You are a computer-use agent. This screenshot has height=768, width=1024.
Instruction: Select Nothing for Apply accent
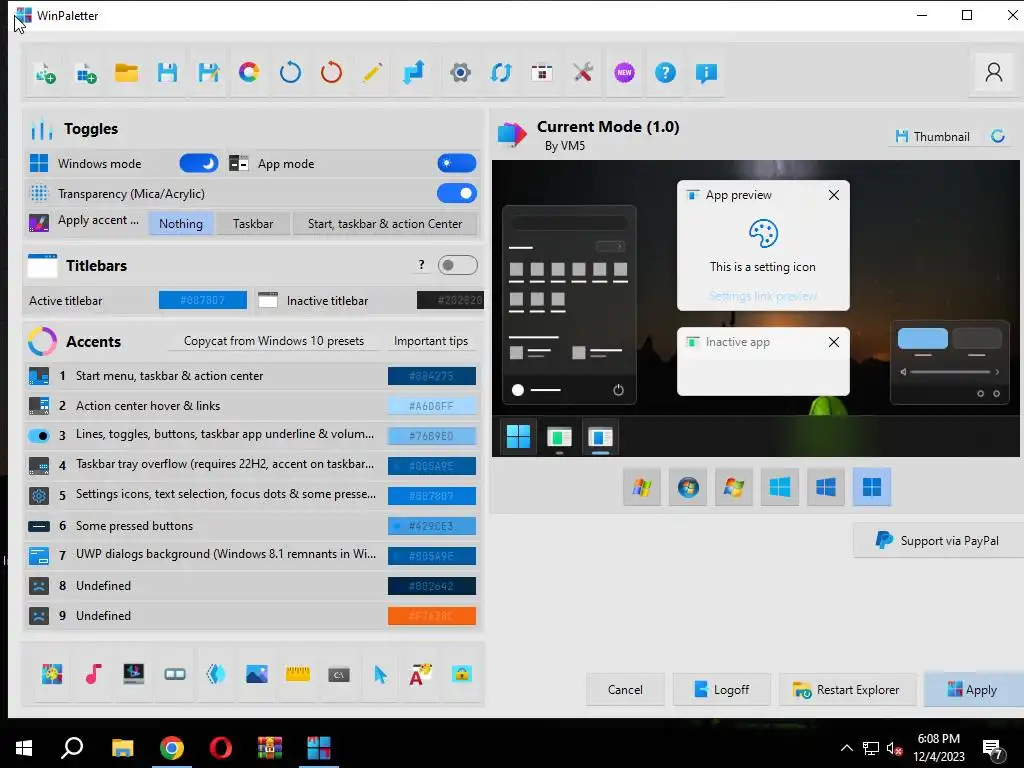point(181,224)
